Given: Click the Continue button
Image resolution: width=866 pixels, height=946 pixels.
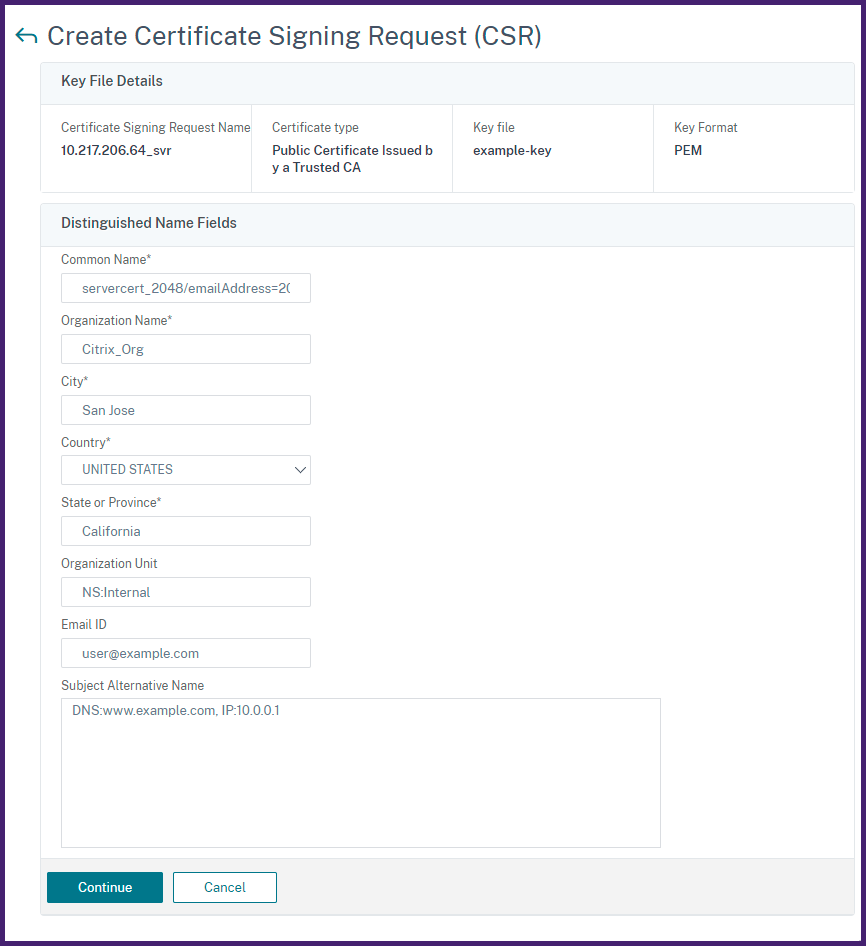Looking at the screenshot, I should [105, 887].
